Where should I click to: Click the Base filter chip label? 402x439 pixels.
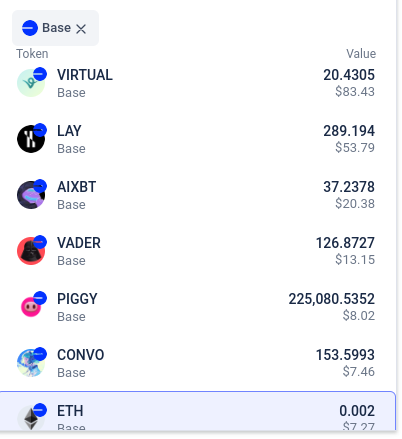pos(56,28)
